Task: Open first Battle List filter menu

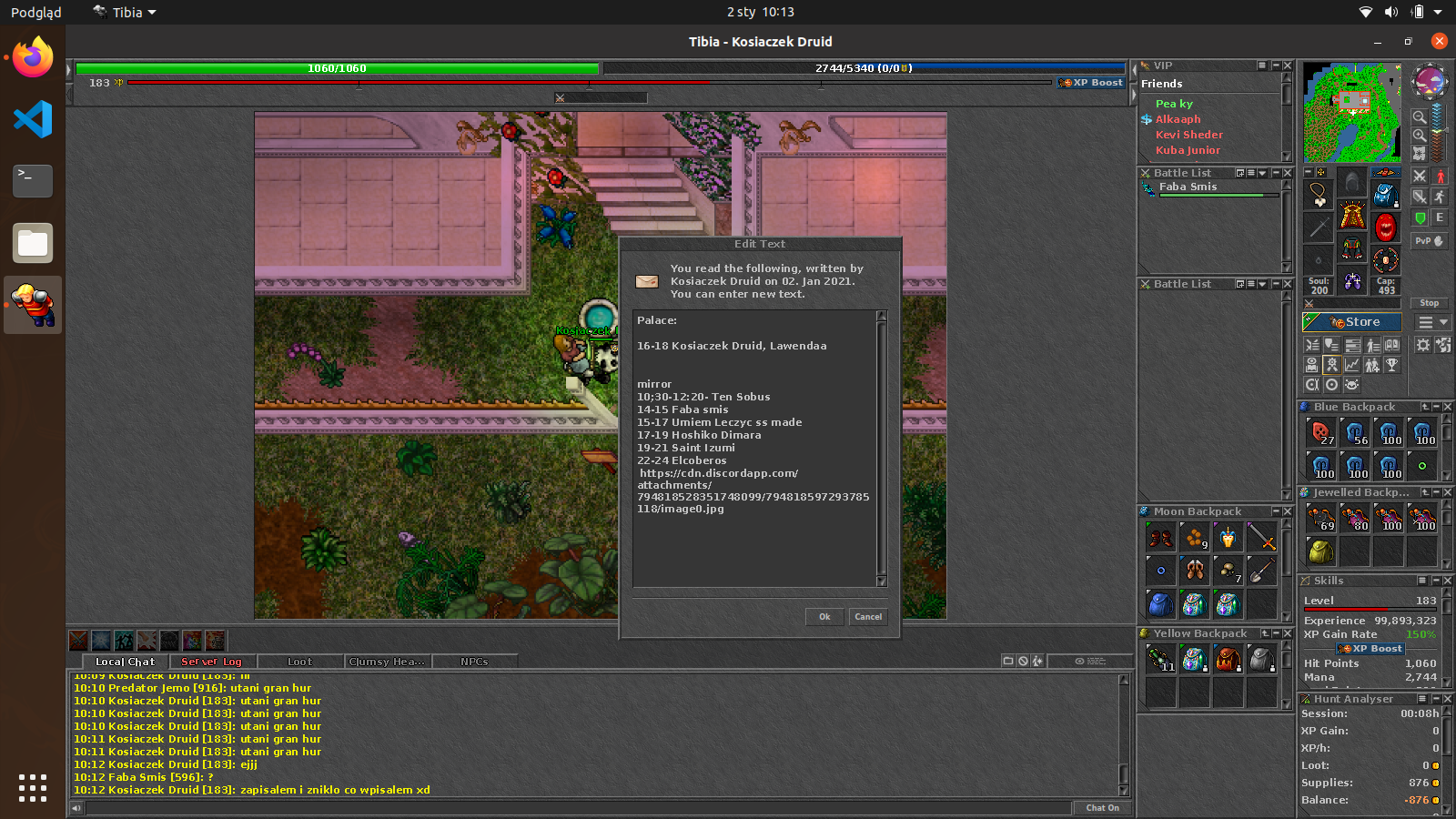Action: coord(1262,173)
